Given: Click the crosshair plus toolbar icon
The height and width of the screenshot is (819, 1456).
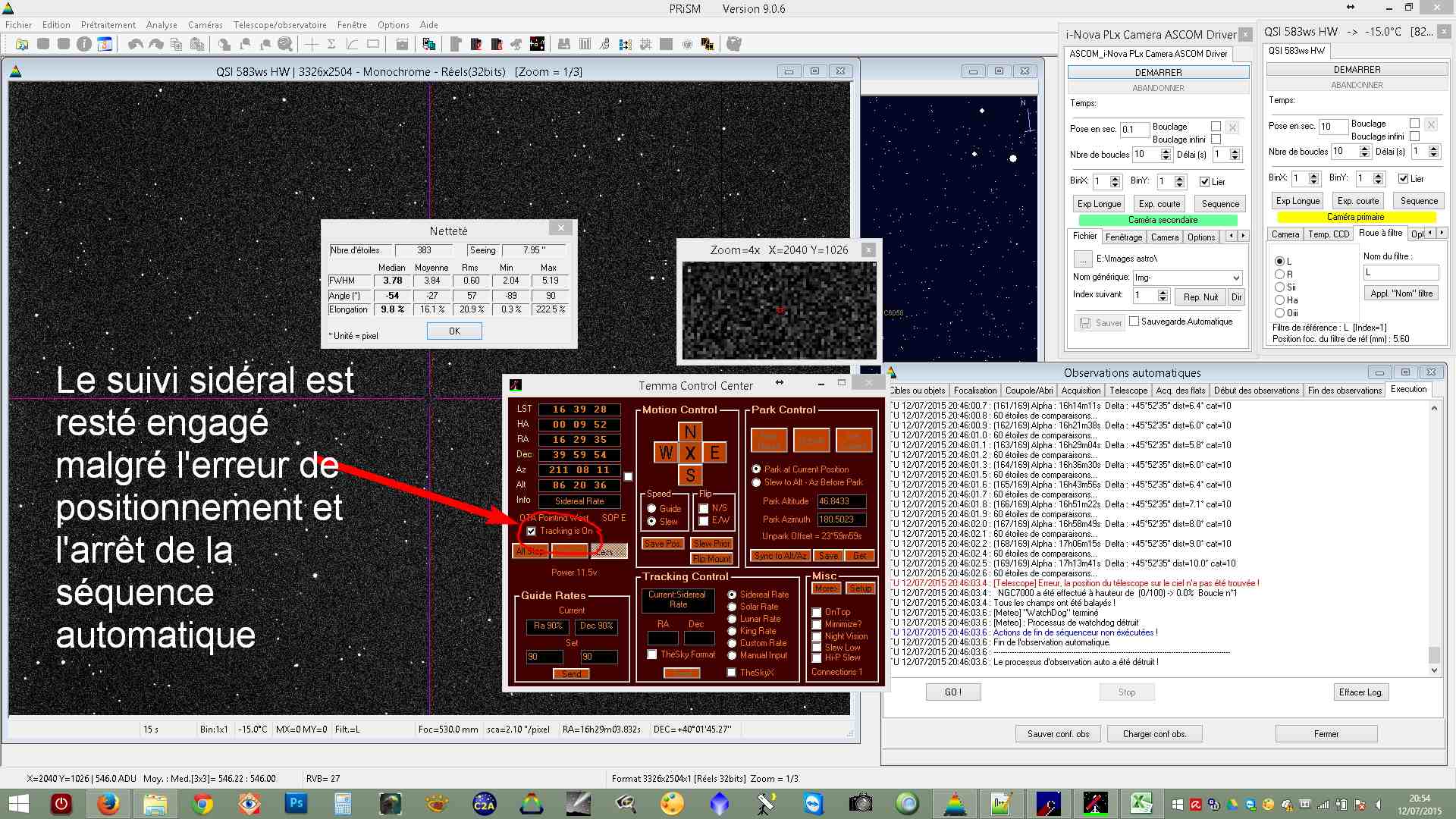Looking at the screenshot, I should 312,44.
